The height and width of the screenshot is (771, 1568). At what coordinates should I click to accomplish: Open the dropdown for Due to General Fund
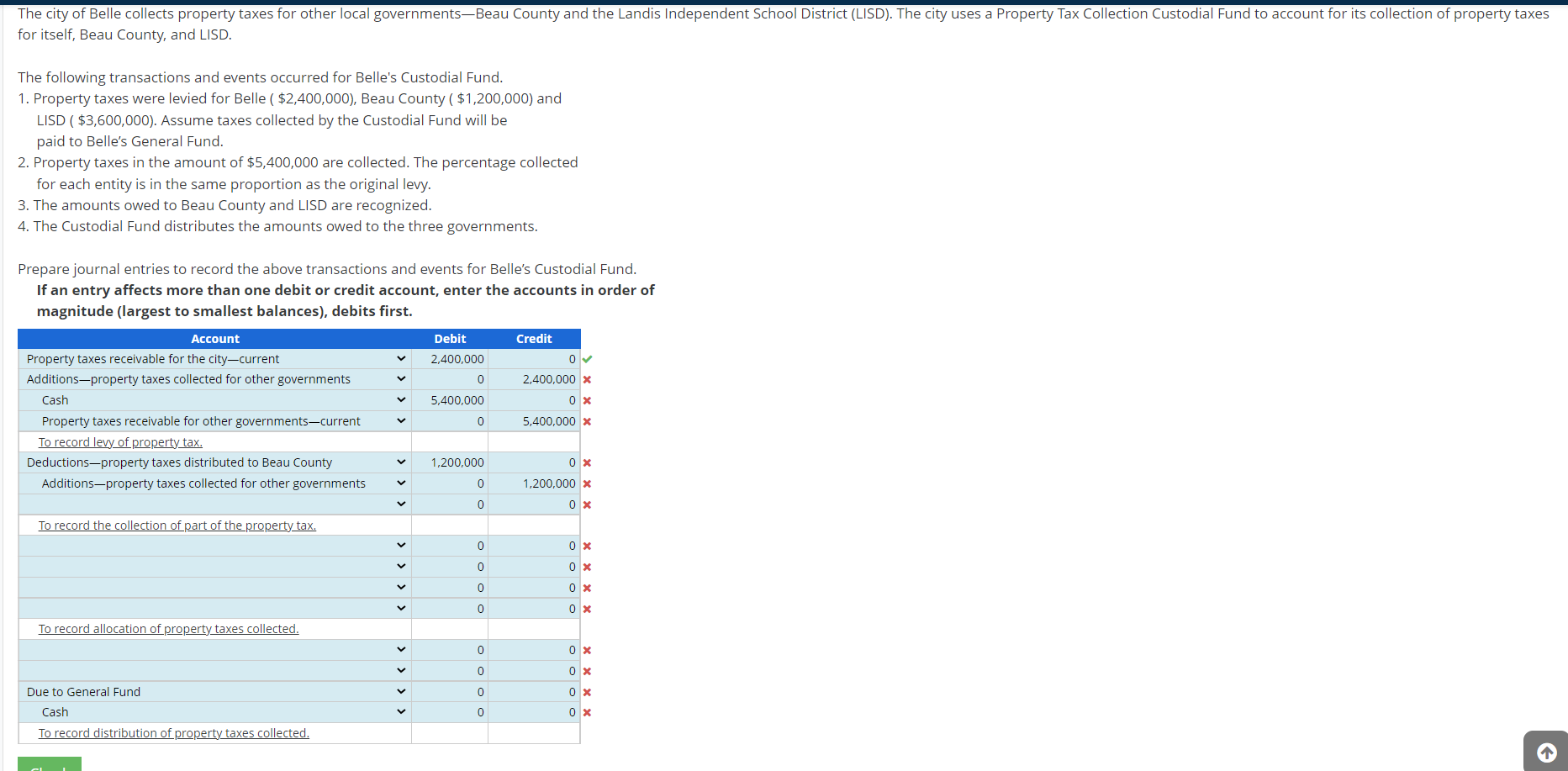coord(400,691)
